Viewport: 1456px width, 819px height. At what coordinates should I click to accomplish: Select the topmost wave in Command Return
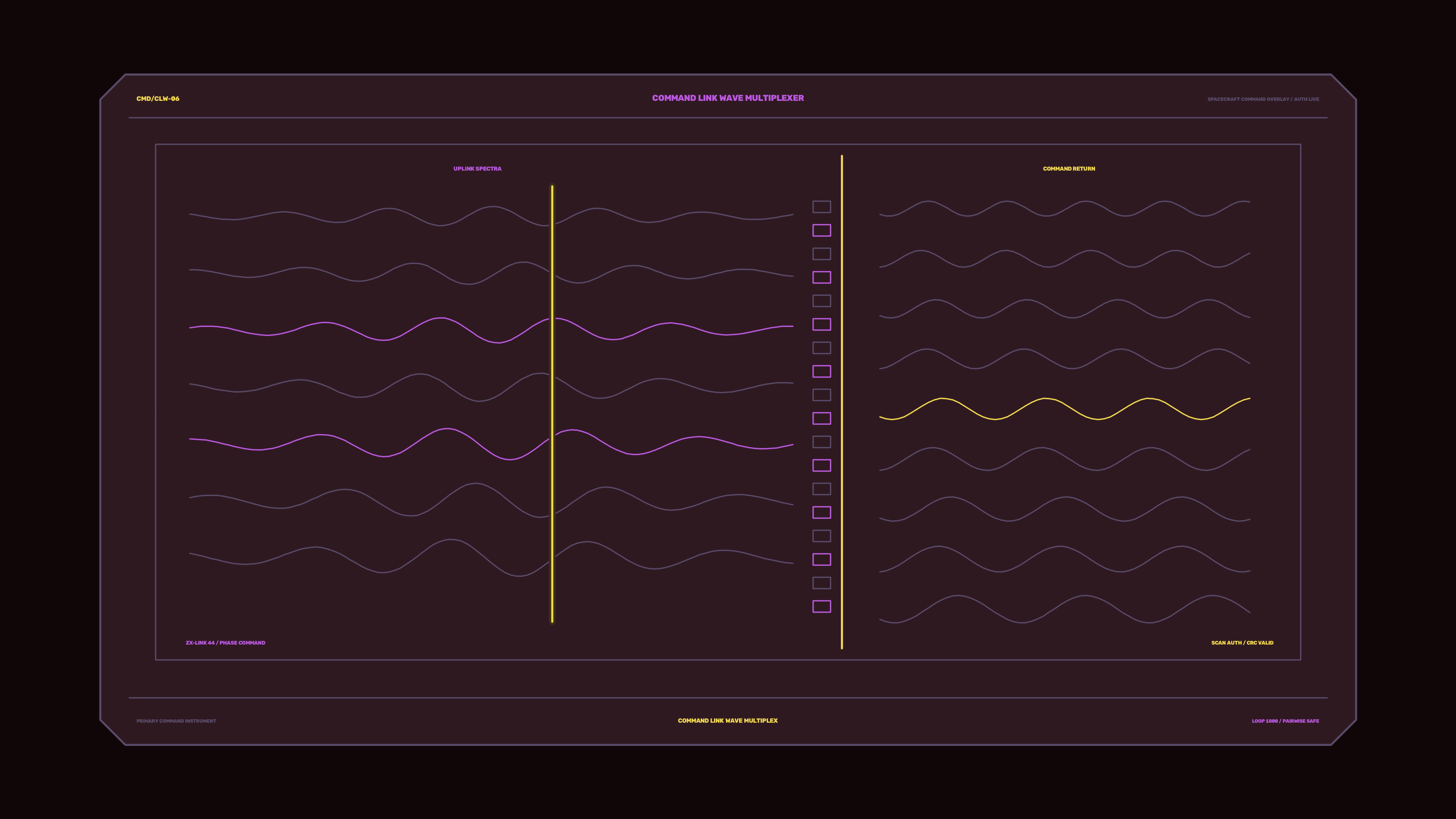tap(1064, 208)
